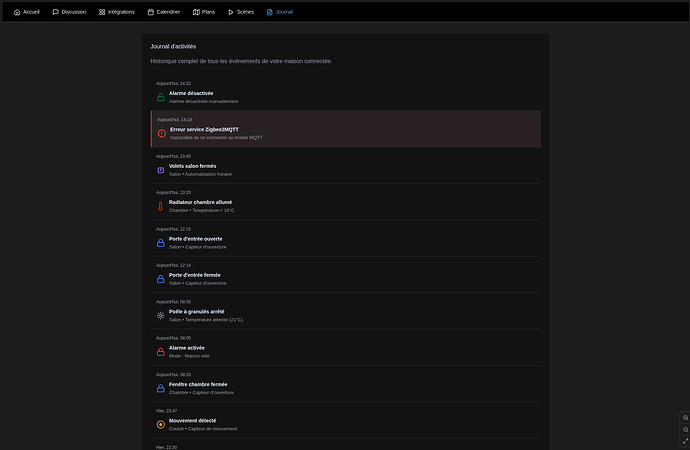
Task: Click the zoom in magnifier button
Action: coord(685,417)
